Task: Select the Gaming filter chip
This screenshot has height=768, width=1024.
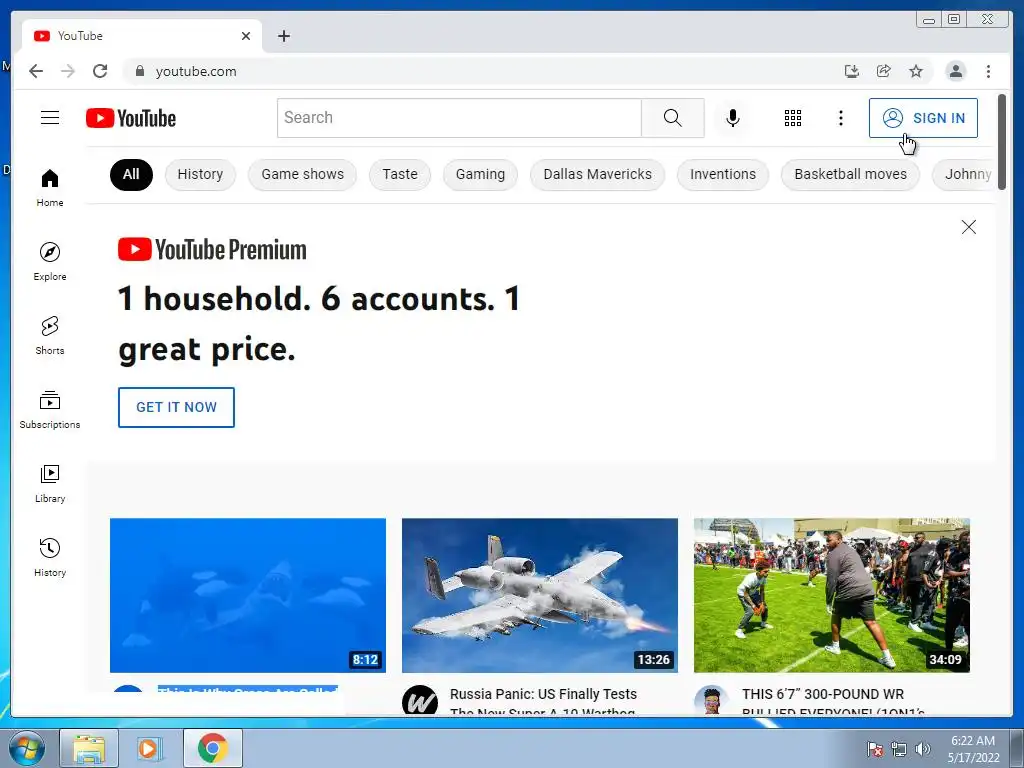Action: point(480,174)
